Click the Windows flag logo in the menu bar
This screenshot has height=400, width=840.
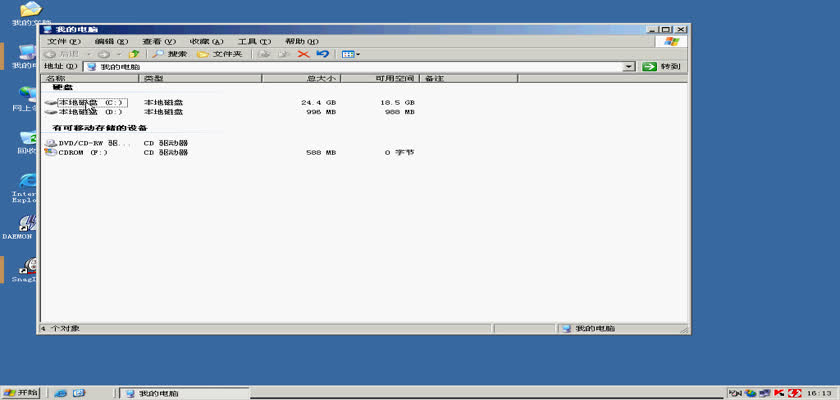coord(671,41)
